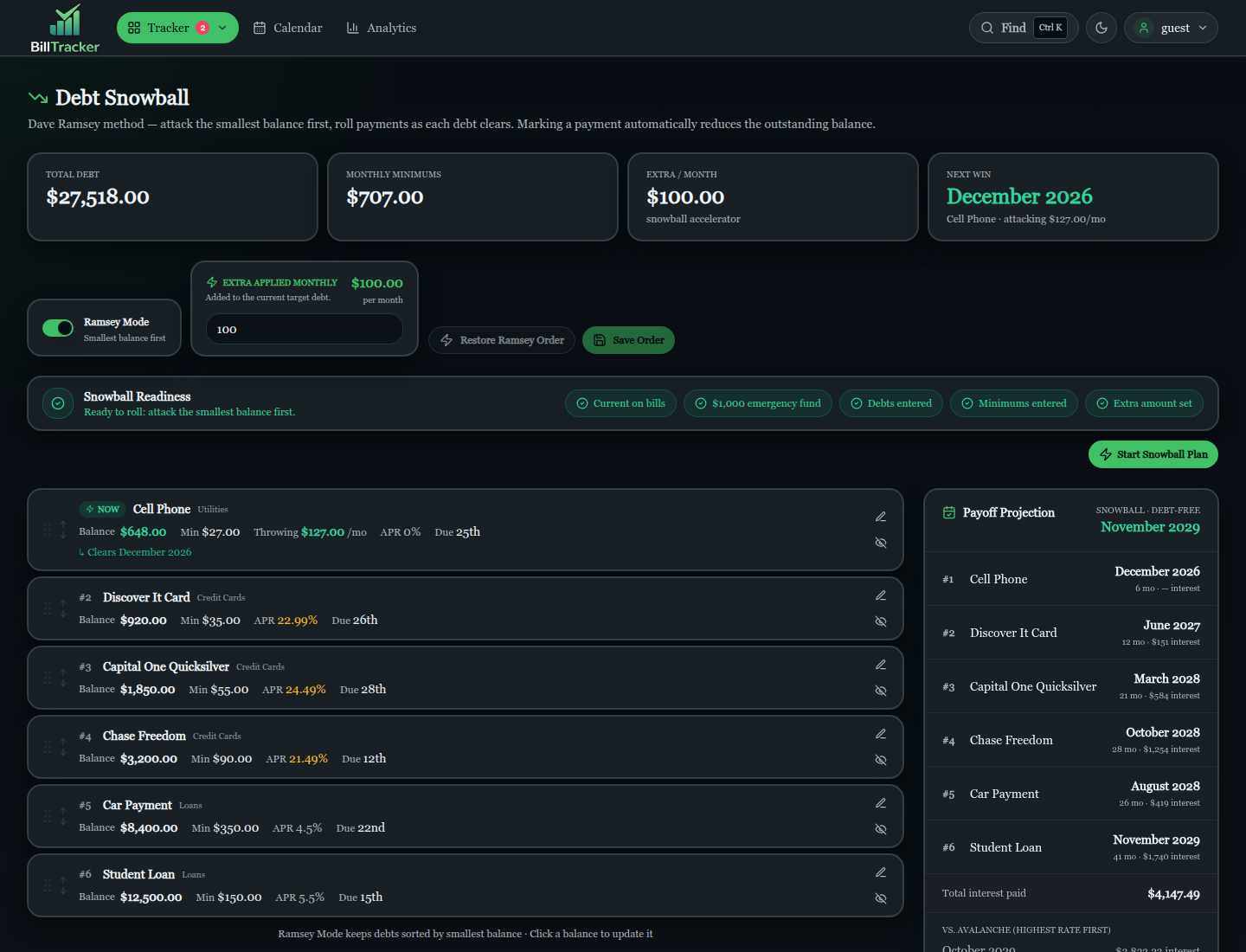The height and width of the screenshot is (952, 1246).
Task: Grab the Capital One Quicksilver drag handle
Action: 48,678
